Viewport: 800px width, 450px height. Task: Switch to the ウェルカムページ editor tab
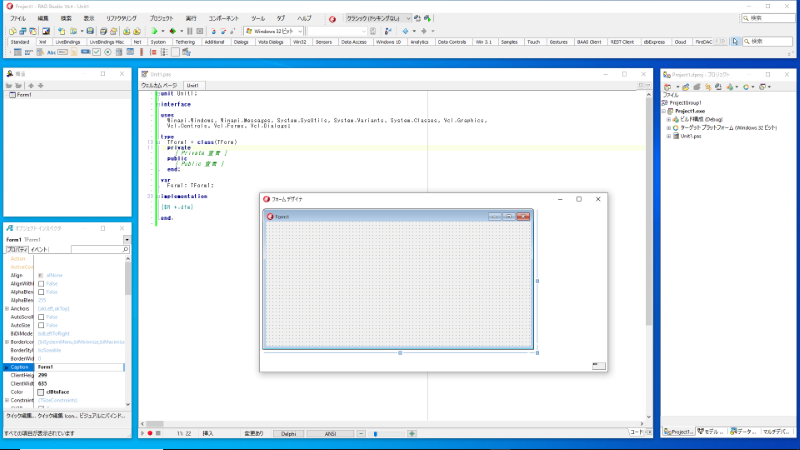[x=159, y=85]
